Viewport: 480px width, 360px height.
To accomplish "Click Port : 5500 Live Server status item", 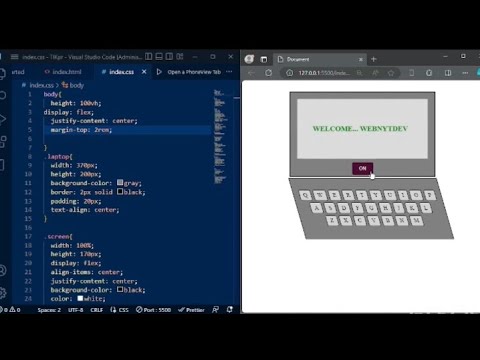I will pyautogui.click(x=153, y=310).
